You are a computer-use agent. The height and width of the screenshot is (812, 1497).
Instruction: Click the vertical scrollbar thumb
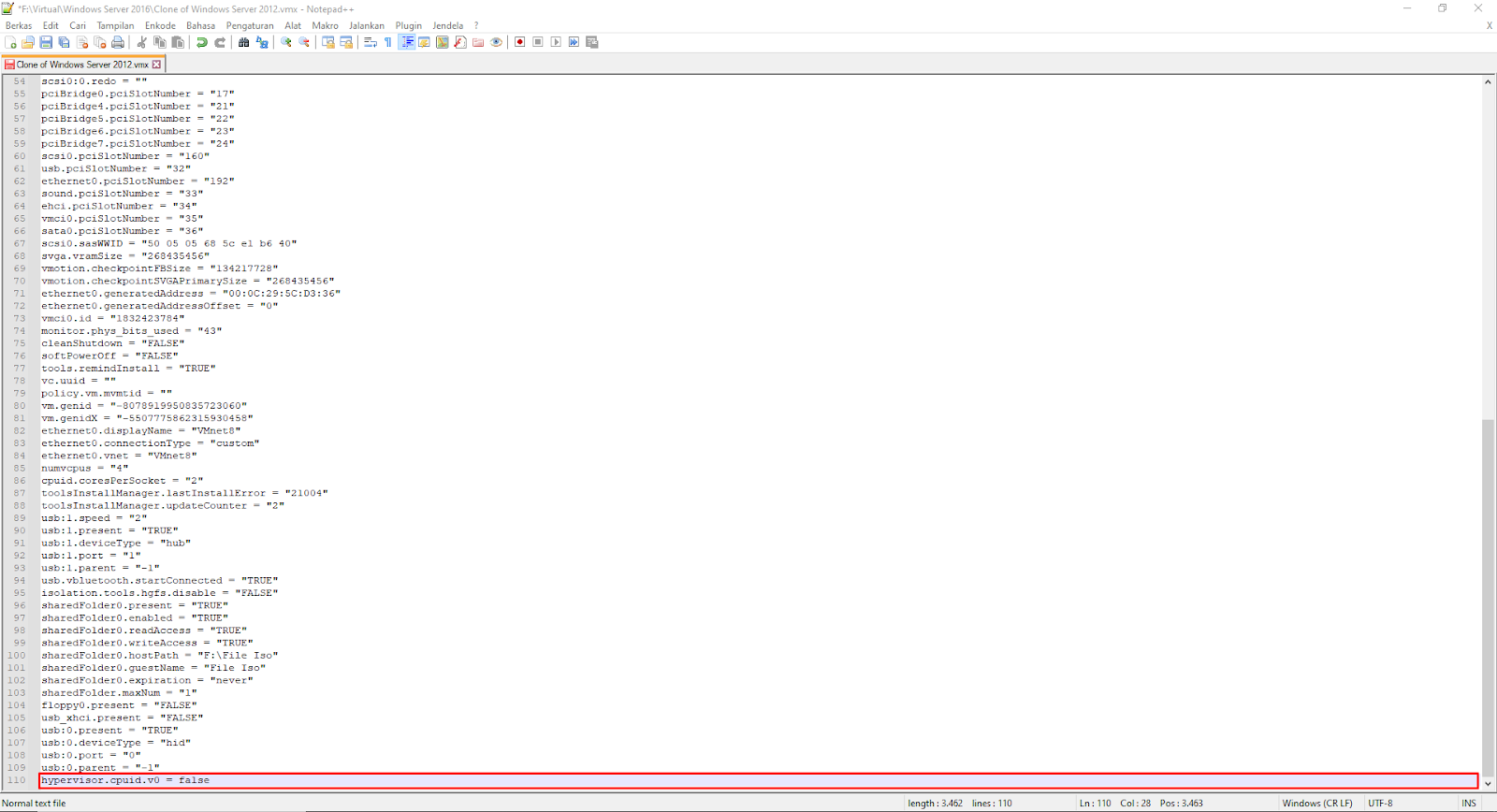point(1488,597)
